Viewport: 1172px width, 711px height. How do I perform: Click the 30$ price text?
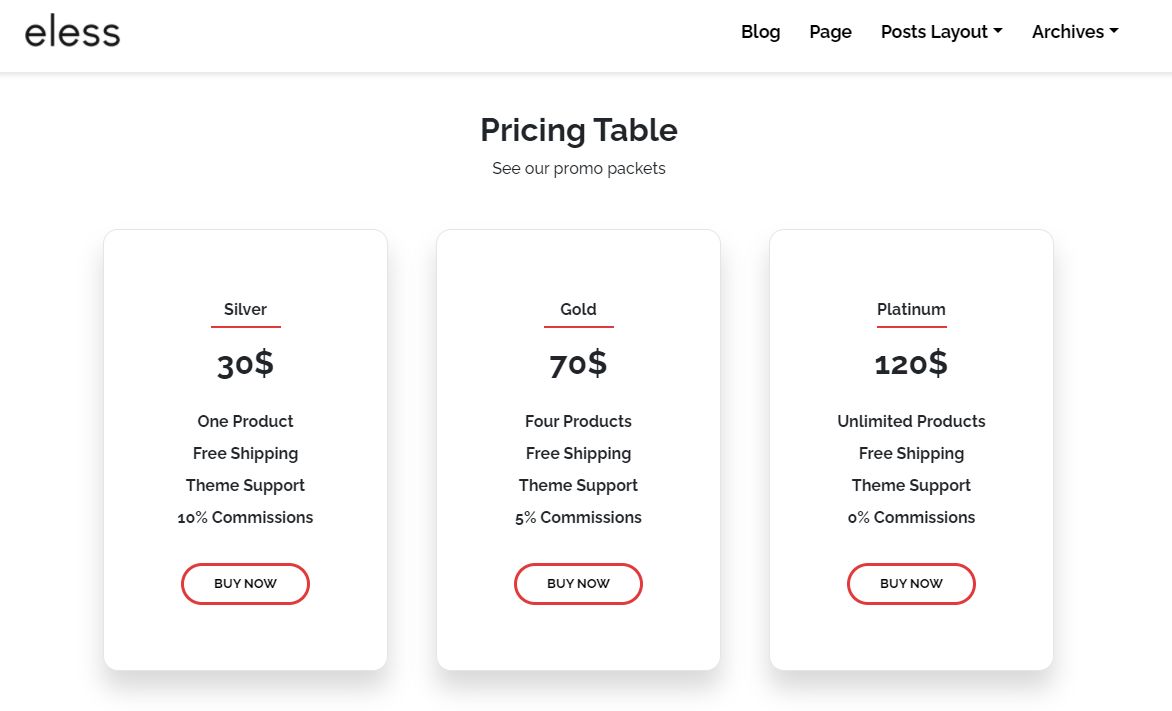pyautogui.click(x=245, y=363)
